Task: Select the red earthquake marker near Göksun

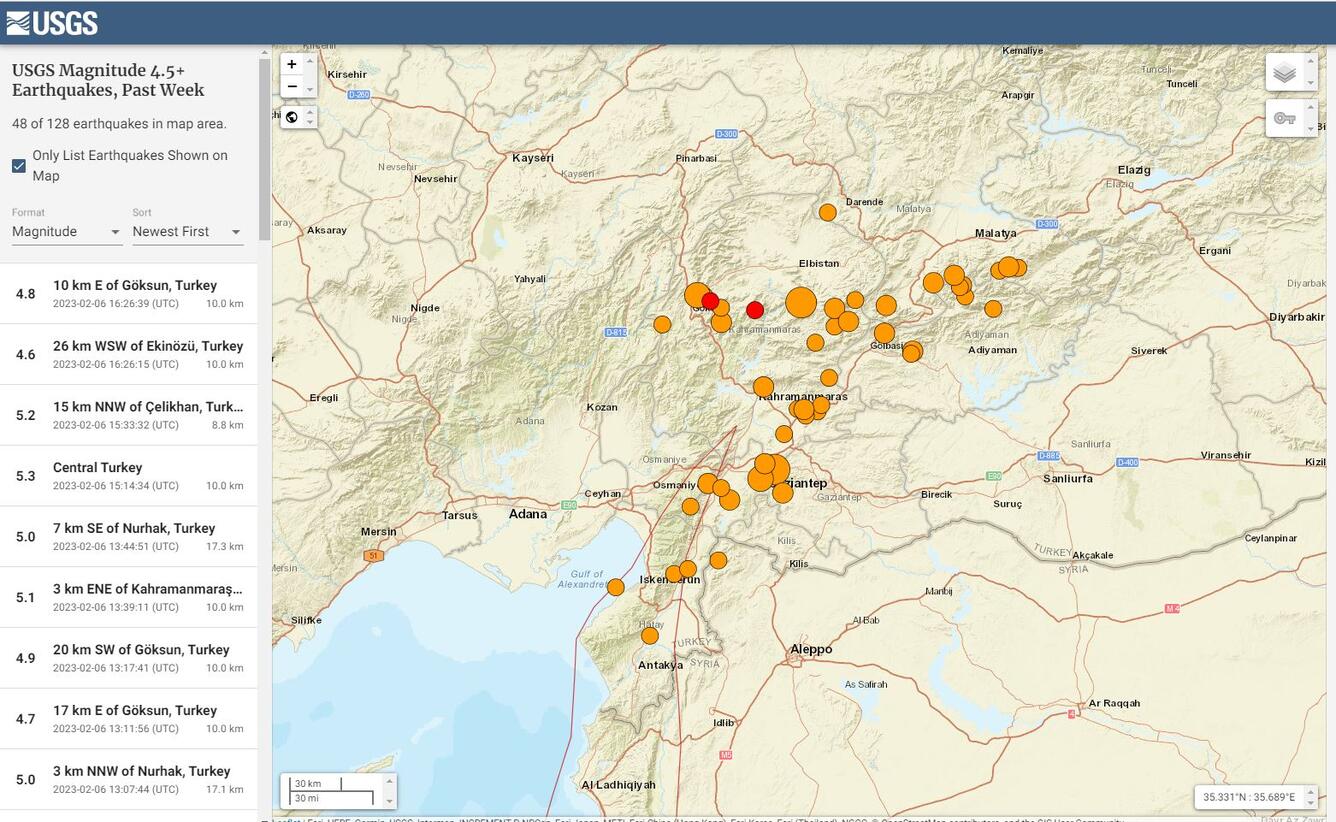Action: [711, 300]
